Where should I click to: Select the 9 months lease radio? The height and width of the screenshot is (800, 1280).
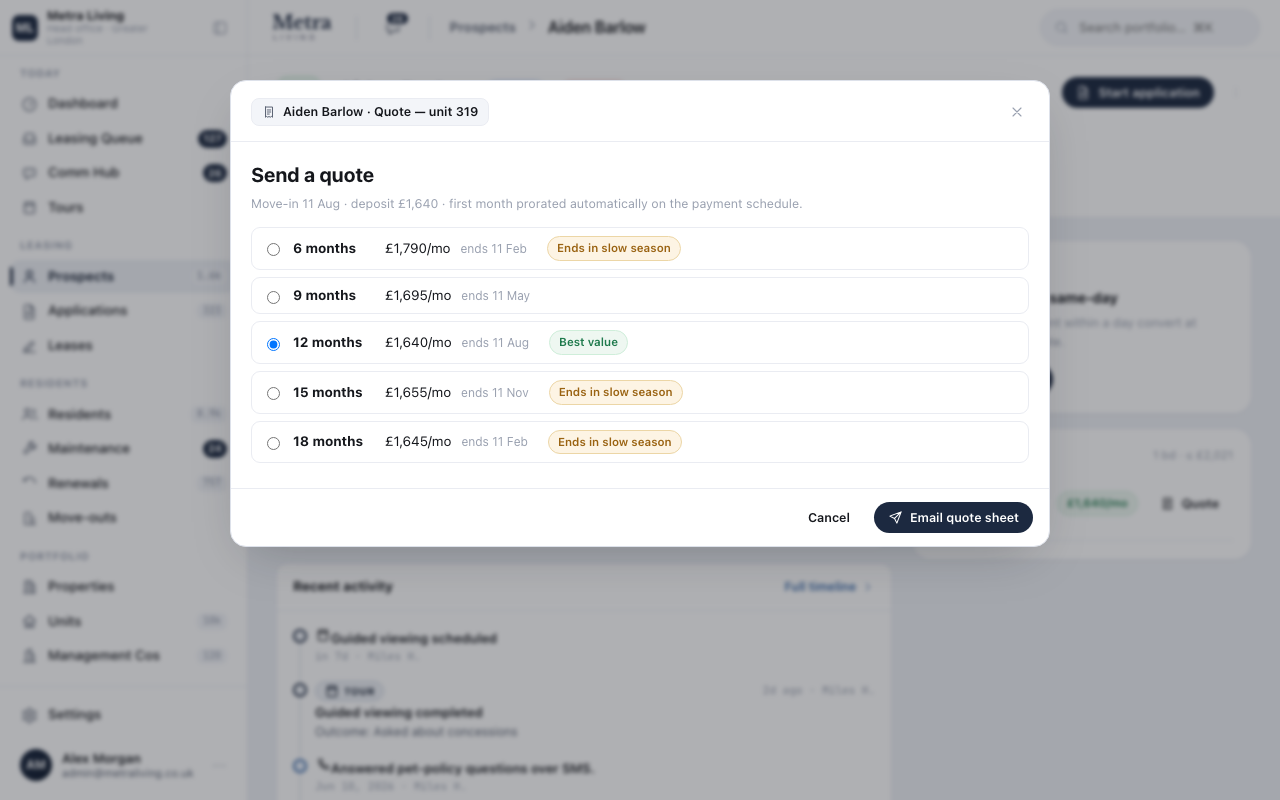coord(273,297)
